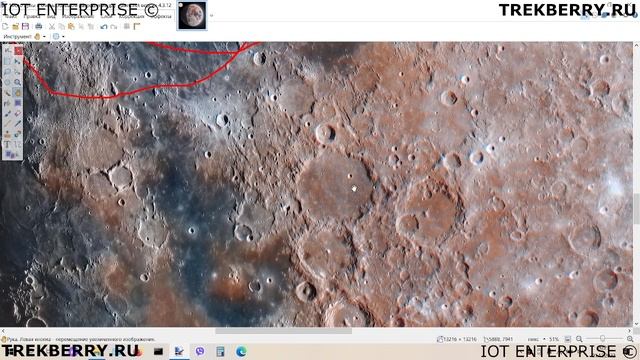Open the Эффекты menu

(162, 16)
